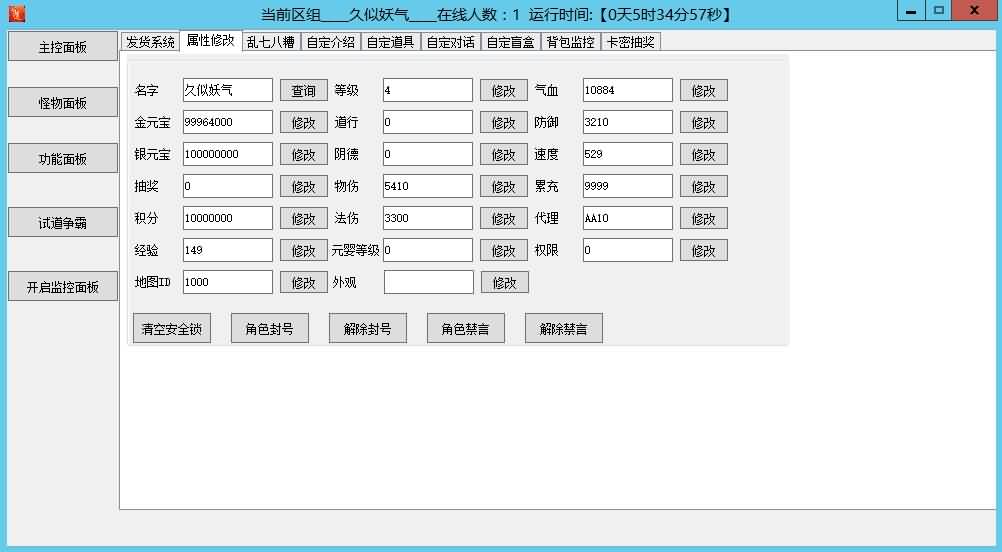Screen dimensions: 1002x552
Task: Focus the 物伤 input field
Action: click(428, 186)
